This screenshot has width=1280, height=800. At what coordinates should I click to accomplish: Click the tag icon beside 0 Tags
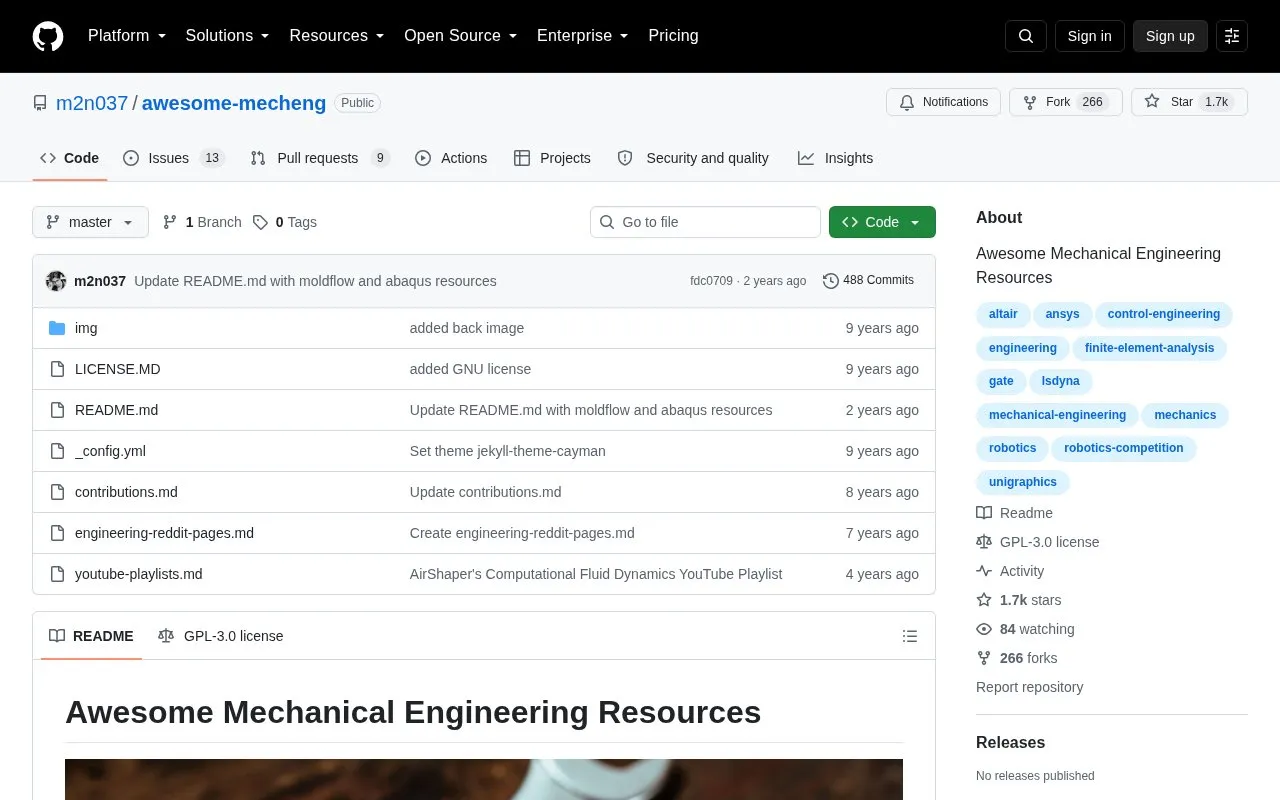pos(260,222)
